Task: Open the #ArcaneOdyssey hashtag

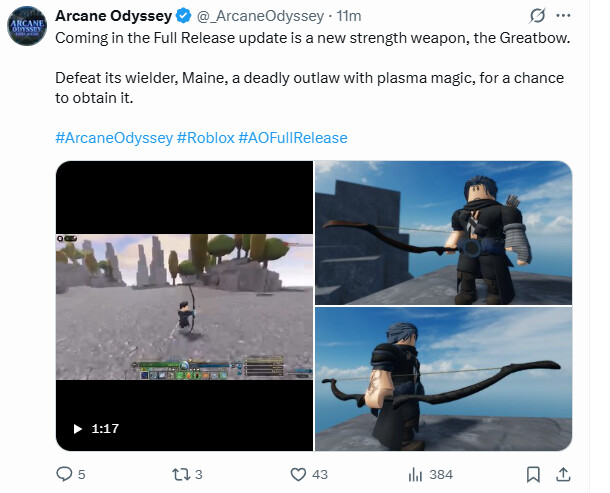Action: (x=114, y=138)
